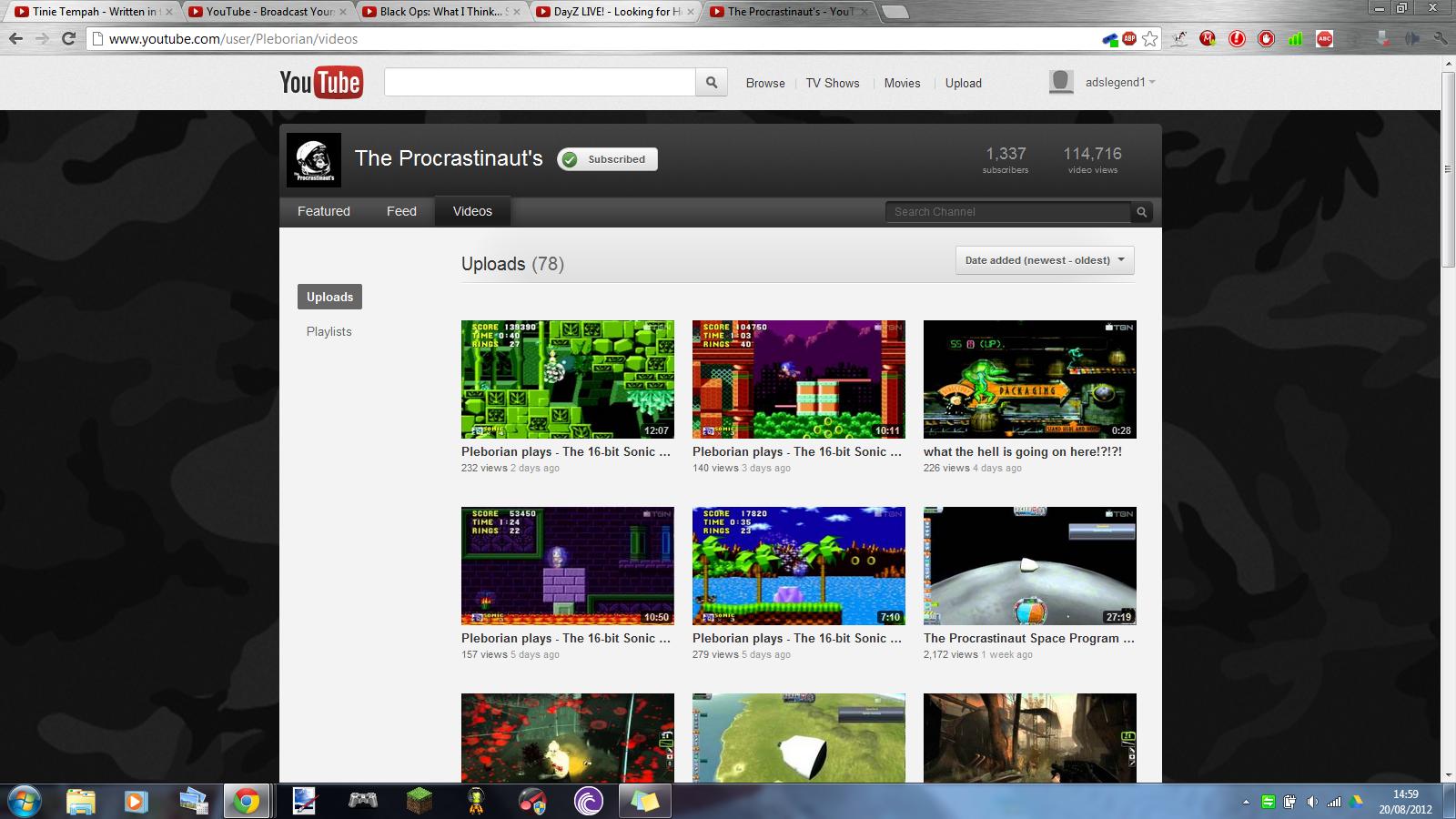Click the red stop-hand AdBlock extension icon
This screenshot has height=819, width=1456.
click(1266, 38)
